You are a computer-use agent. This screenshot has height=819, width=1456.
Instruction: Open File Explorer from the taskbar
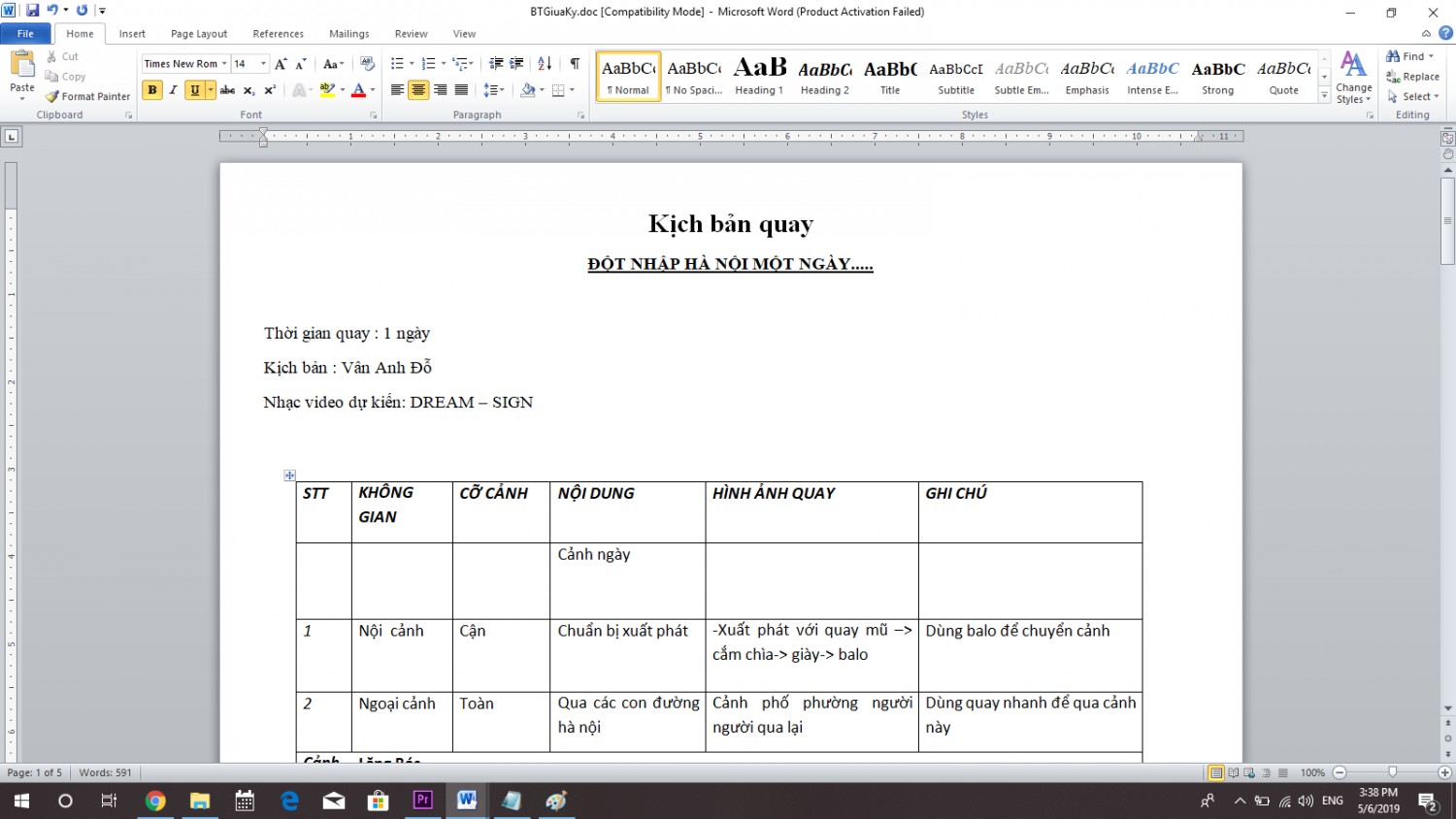[x=200, y=801]
